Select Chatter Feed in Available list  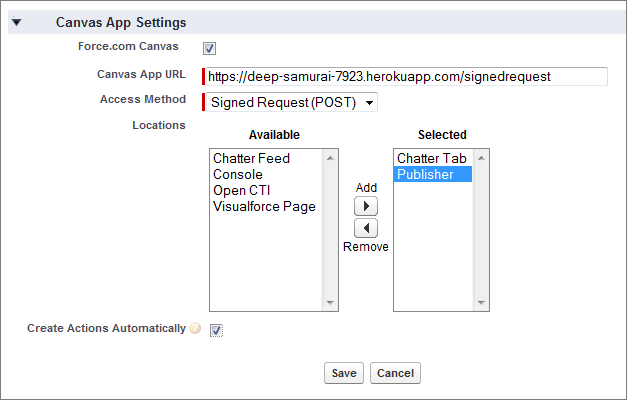click(x=266, y=158)
